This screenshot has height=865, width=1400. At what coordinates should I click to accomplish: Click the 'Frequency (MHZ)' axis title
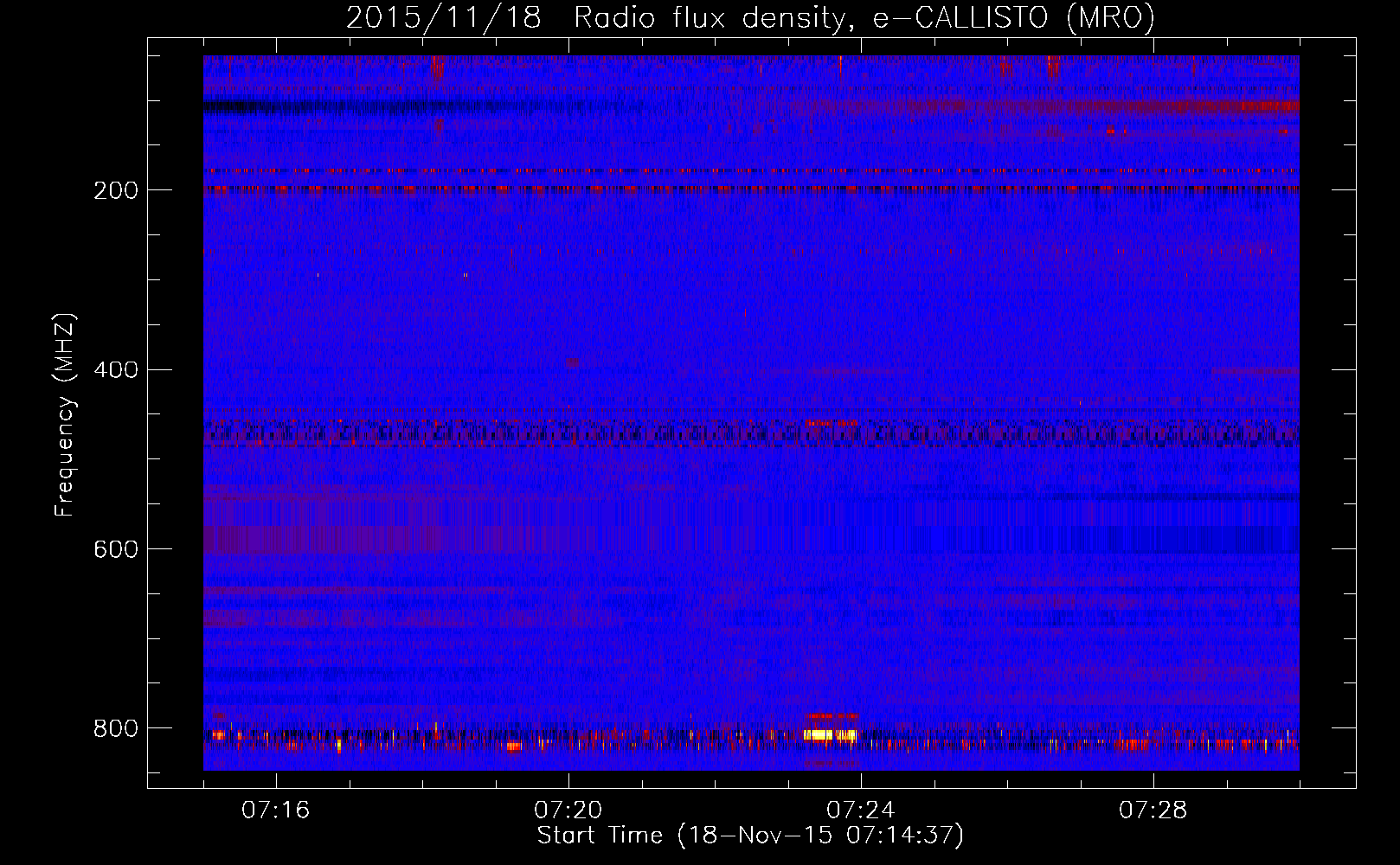(x=65, y=414)
